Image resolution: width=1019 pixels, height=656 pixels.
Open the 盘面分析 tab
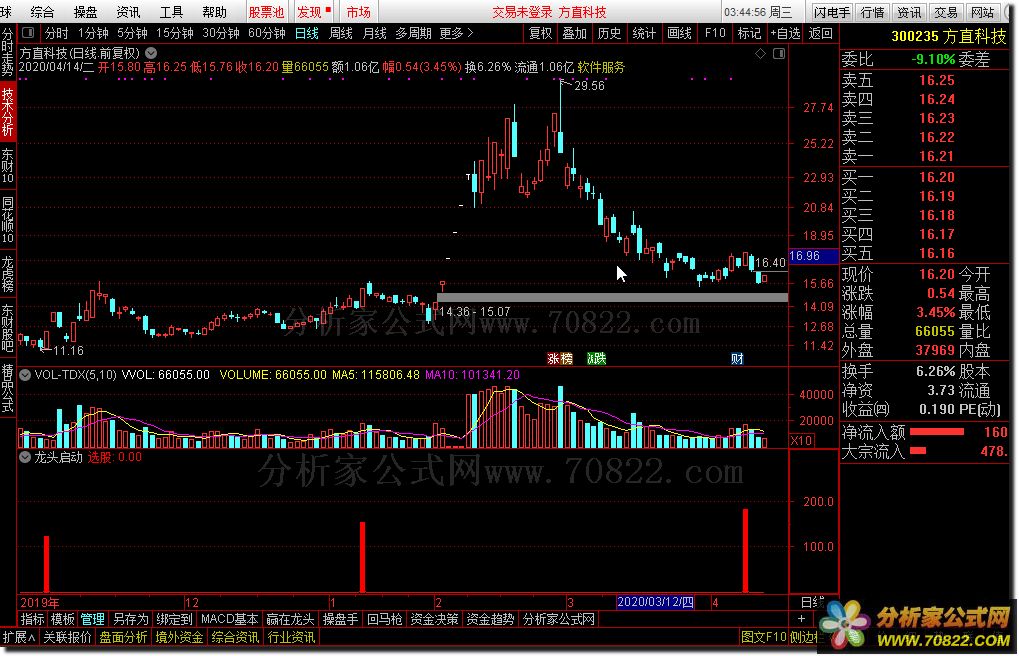[x=123, y=637]
